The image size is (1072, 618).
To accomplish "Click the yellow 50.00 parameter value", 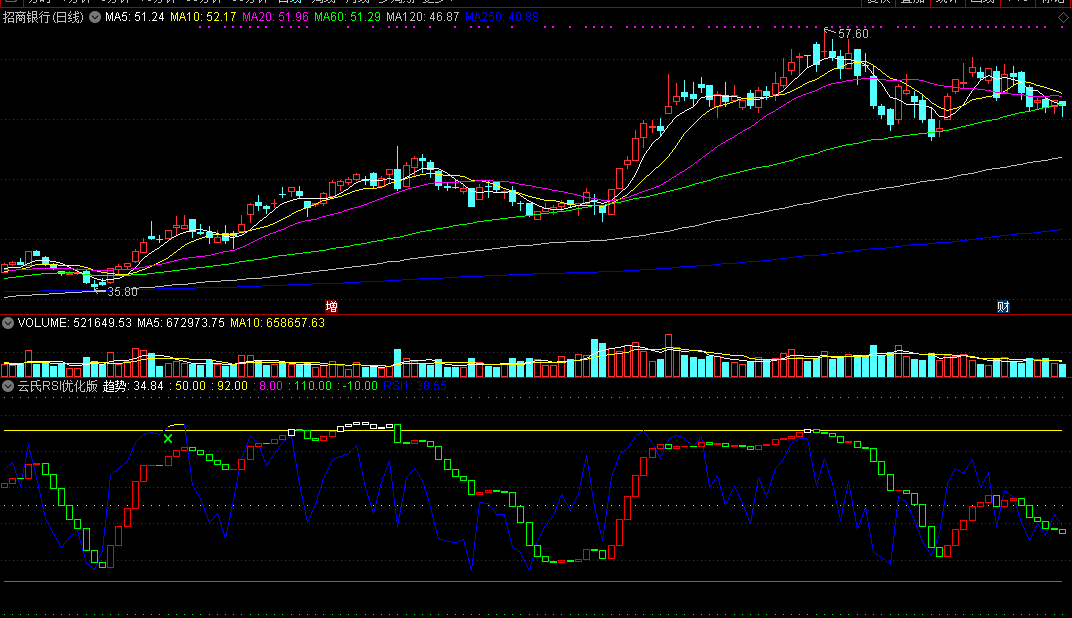I will pos(190,386).
